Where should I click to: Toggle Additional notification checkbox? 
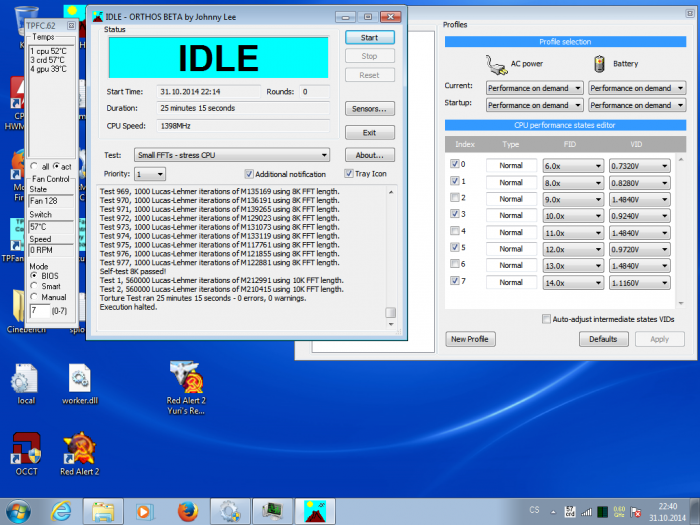[248, 174]
